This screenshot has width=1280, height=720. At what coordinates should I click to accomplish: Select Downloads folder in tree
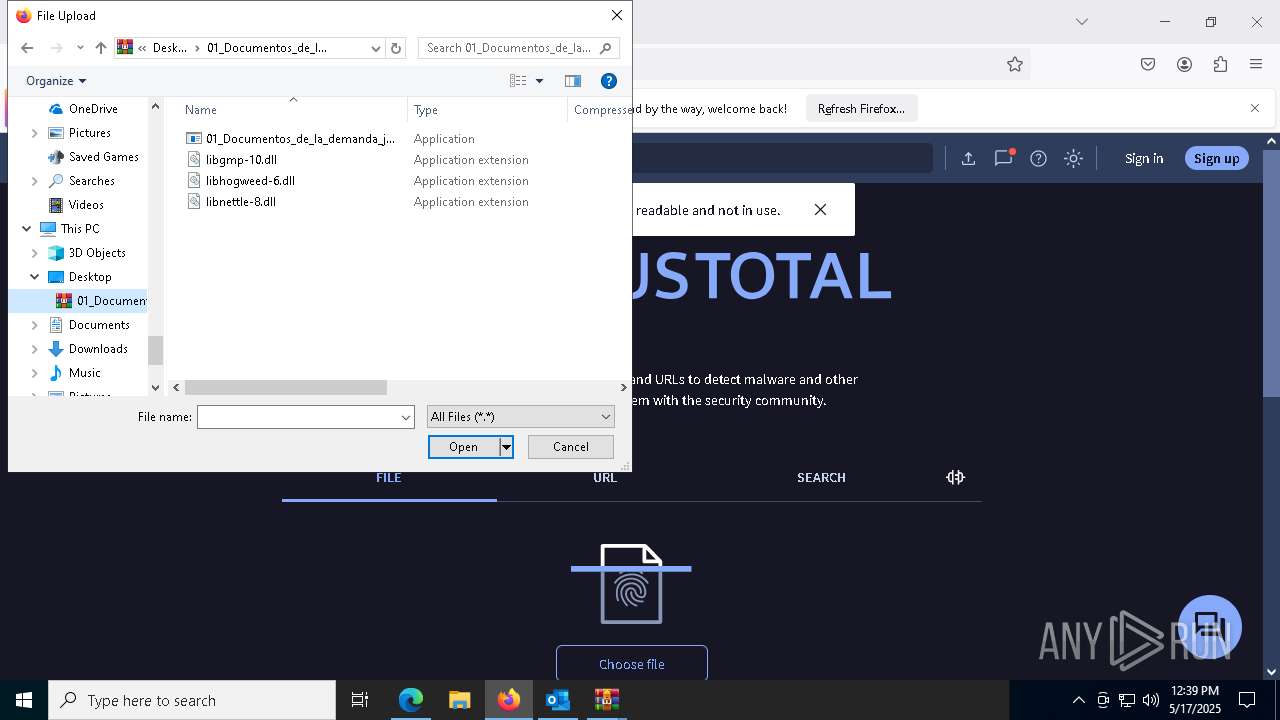pyautogui.click(x=98, y=349)
